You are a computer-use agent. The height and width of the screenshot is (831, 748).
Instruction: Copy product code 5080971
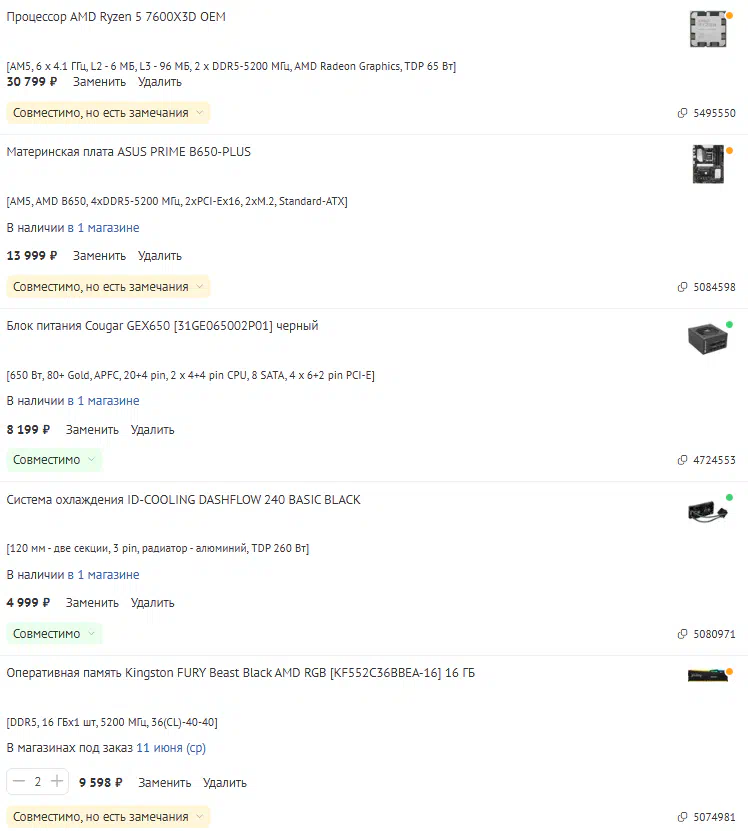pos(706,634)
